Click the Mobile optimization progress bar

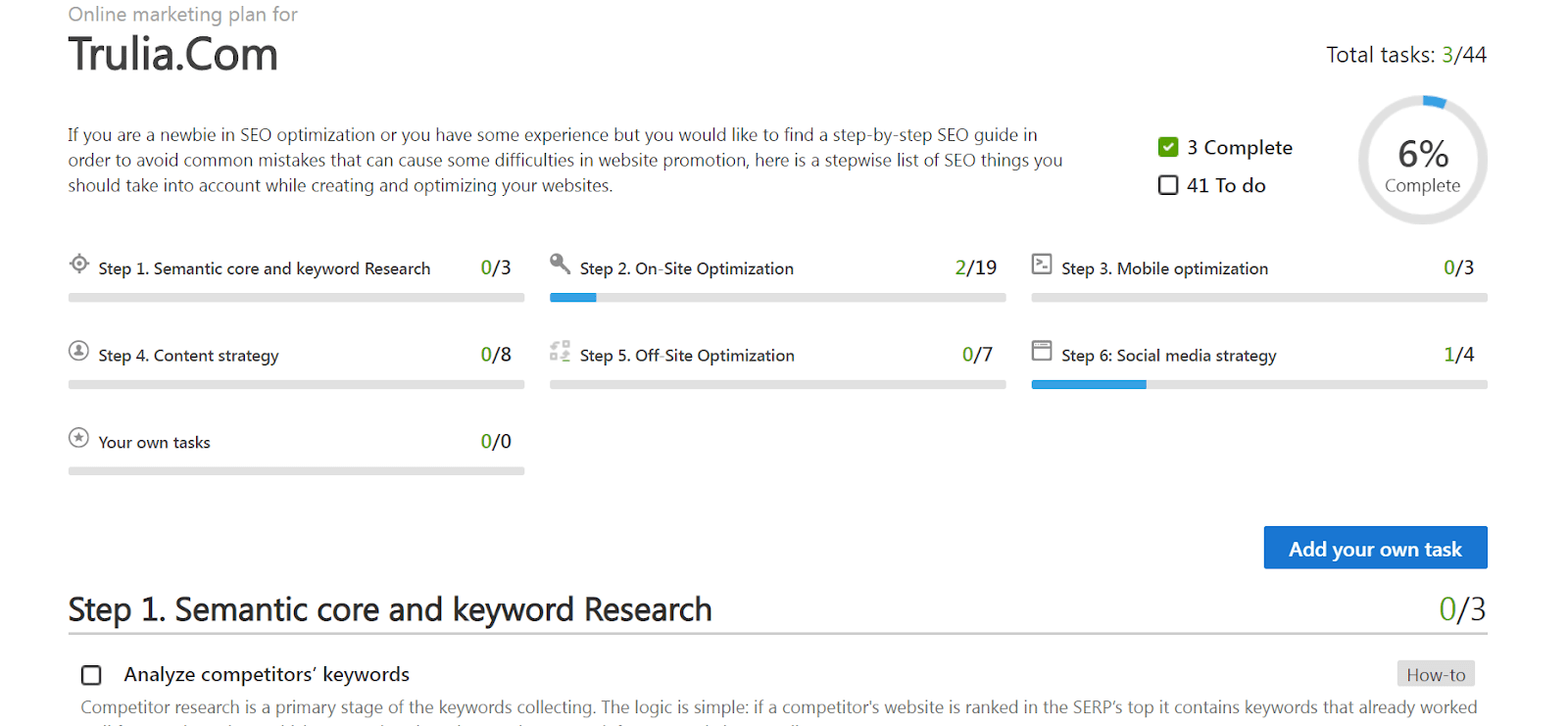pyautogui.click(x=1259, y=298)
